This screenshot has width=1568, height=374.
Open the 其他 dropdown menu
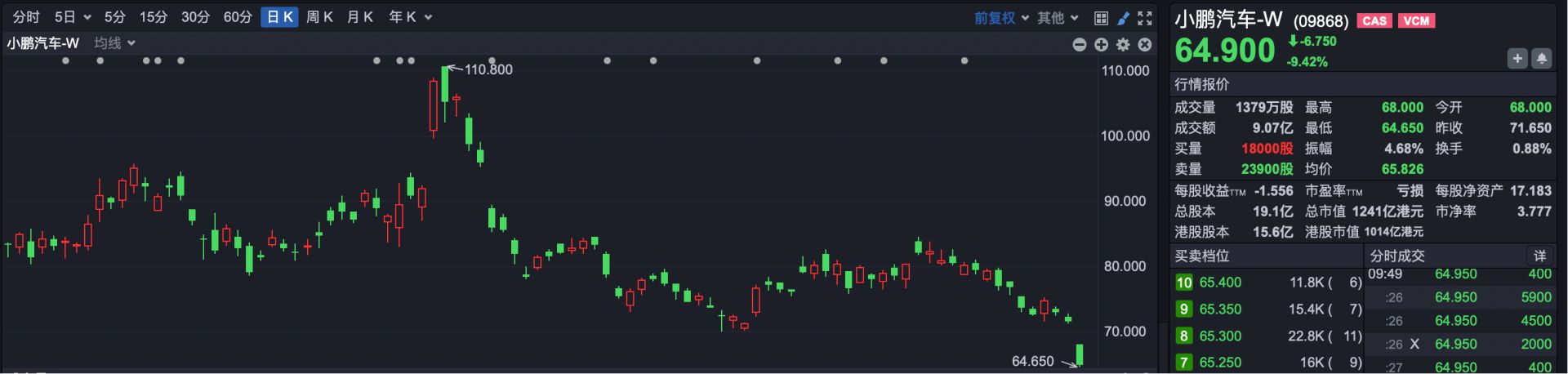click(x=1058, y=18)
